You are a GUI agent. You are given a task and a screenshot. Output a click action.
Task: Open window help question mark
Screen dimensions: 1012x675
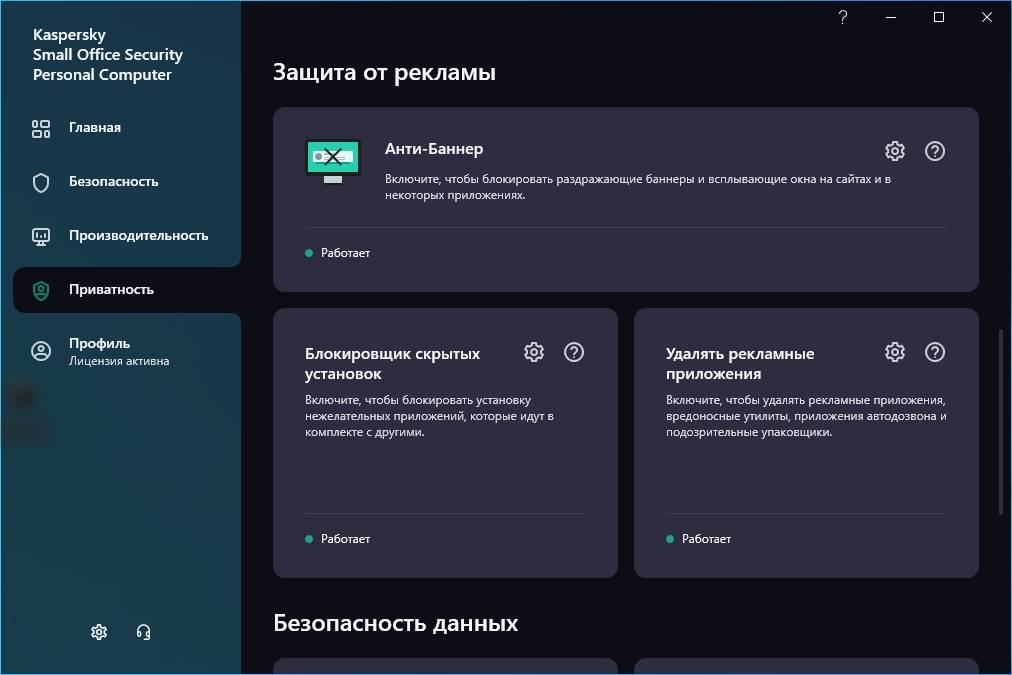point(843,17)
